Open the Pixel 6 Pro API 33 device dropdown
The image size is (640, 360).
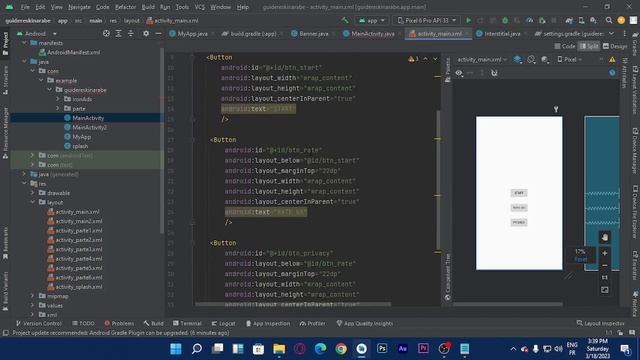point(426,20)
